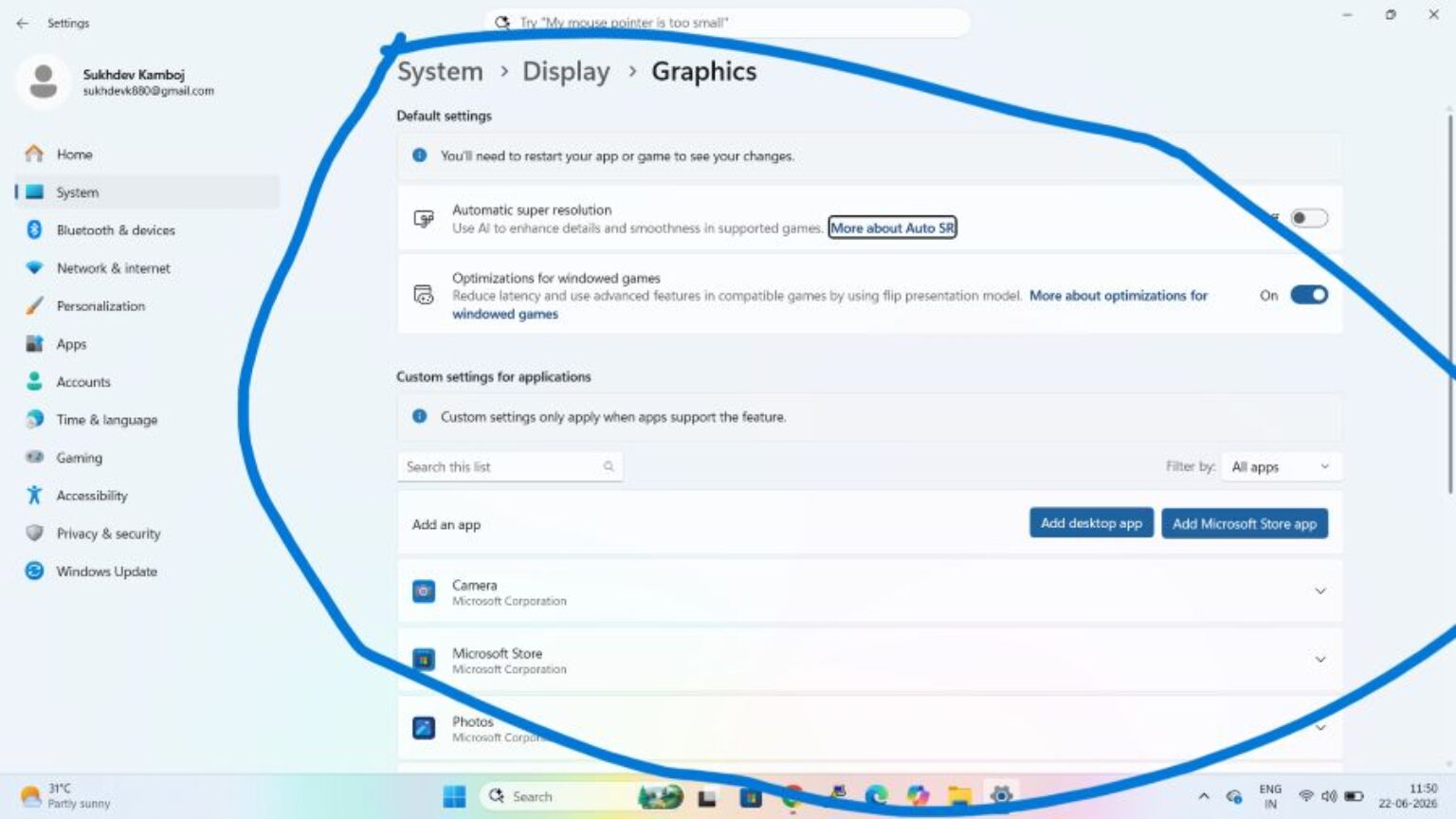Open Accessibility settings

(147, 495)
